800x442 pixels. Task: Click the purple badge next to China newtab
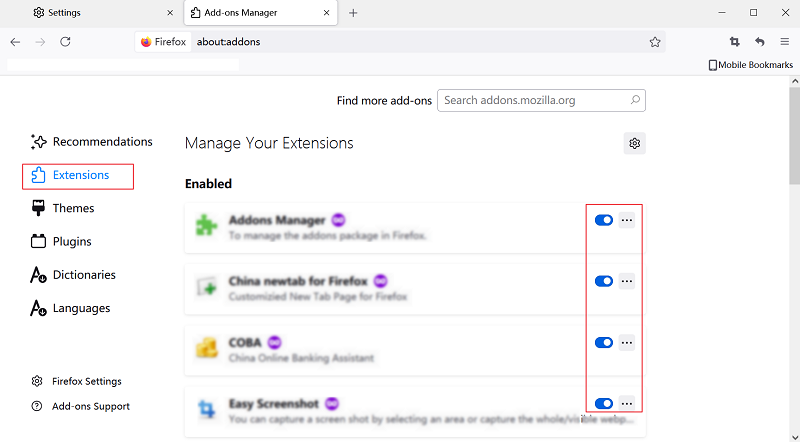point(380,281)
